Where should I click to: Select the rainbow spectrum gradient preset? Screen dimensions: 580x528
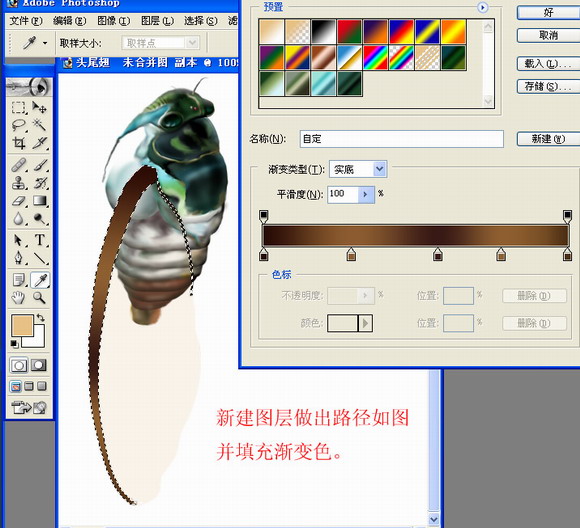[375, 57]
